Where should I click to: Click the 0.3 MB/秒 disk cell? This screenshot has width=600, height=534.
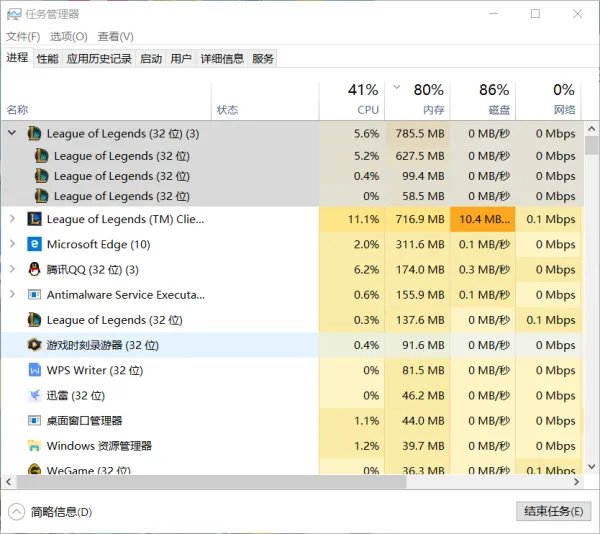tap(483, 269)
